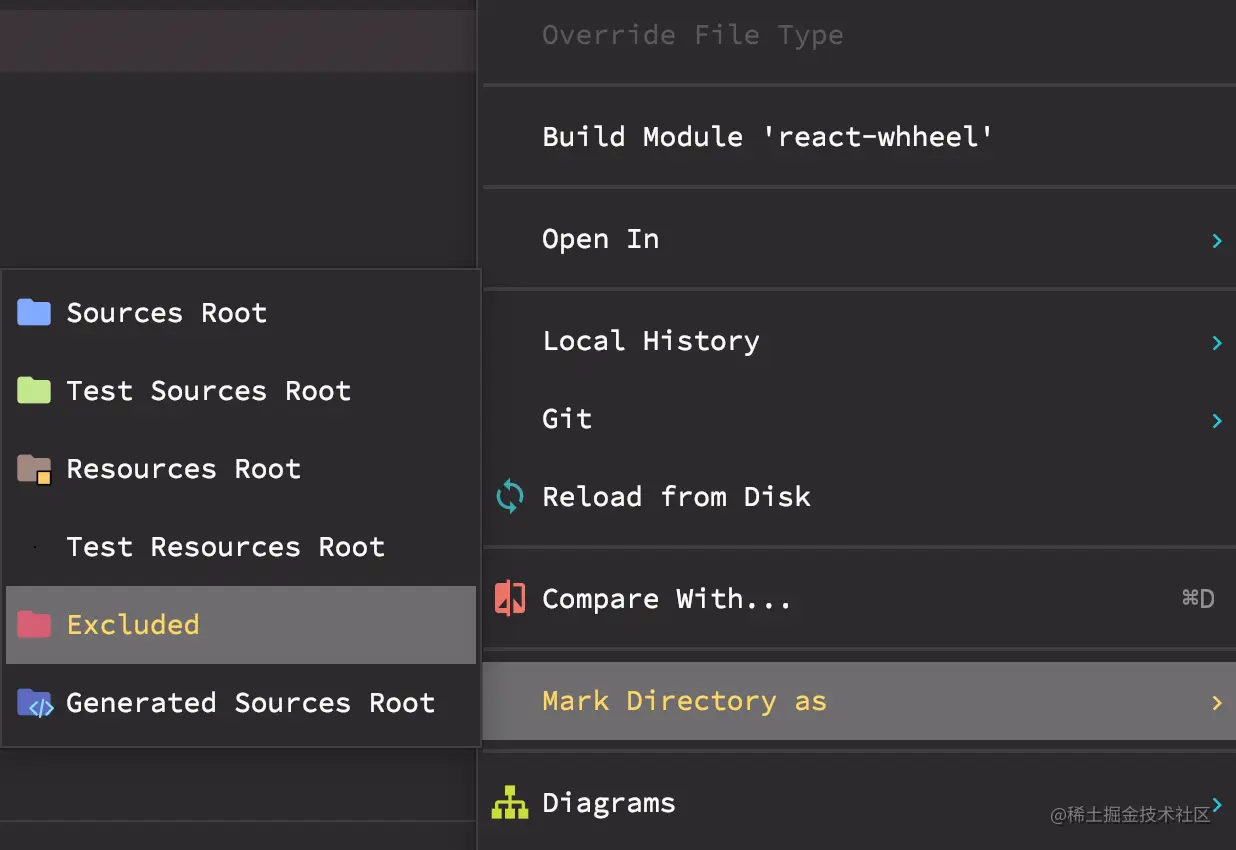Click the Generated Sources Root code folder icon
This screenshot has width=1236, height=850.
(34, 703)
